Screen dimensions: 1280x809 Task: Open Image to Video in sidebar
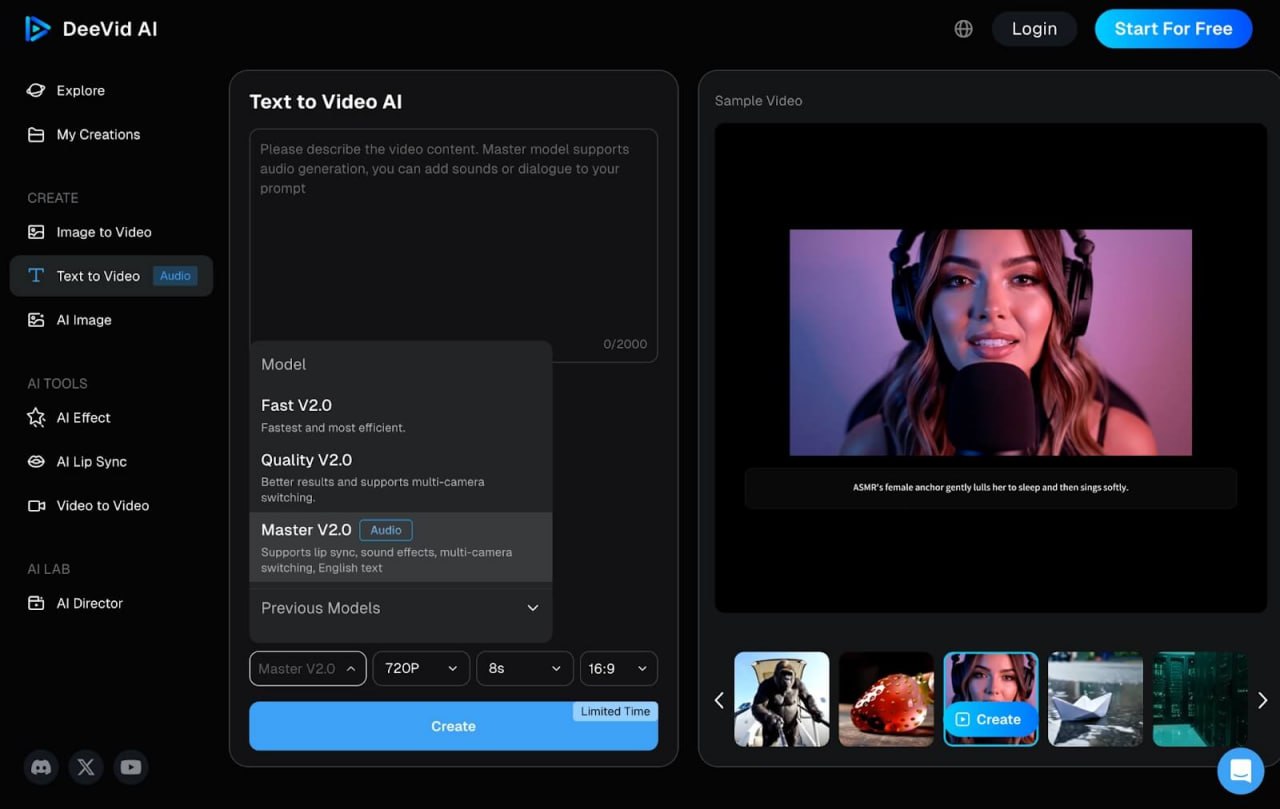104,232
